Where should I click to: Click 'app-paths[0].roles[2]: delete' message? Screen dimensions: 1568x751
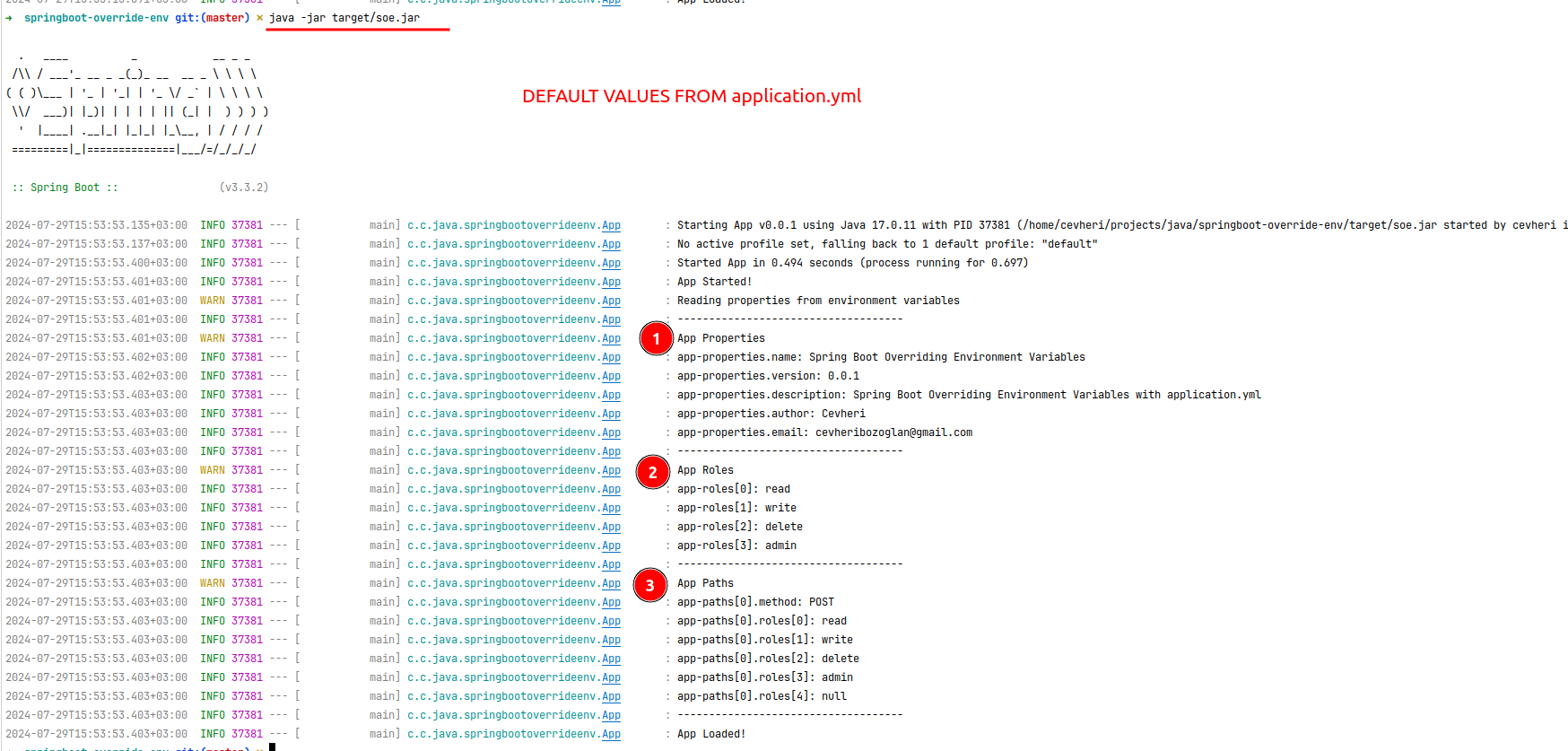point(768,659)
